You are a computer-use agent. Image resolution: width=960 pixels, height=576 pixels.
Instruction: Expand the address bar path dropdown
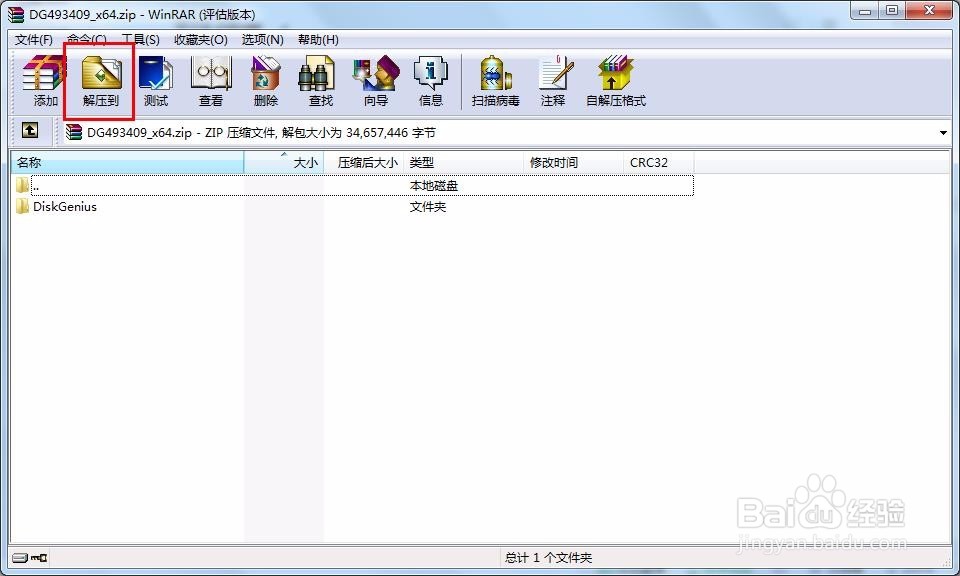[x=943, y=132]
